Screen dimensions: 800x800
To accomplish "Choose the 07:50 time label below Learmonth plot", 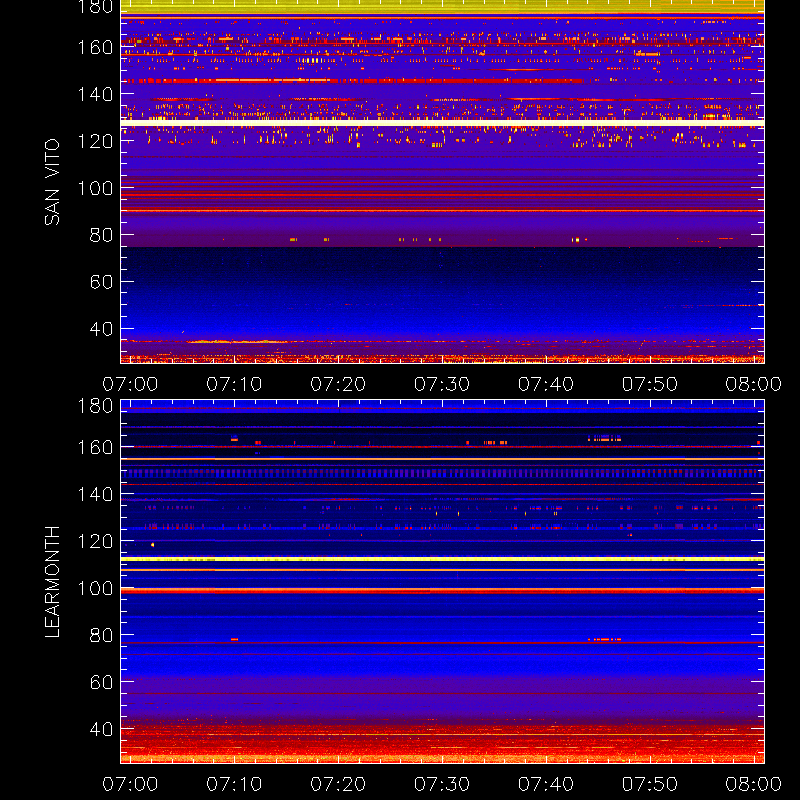I will click(649, 784).
